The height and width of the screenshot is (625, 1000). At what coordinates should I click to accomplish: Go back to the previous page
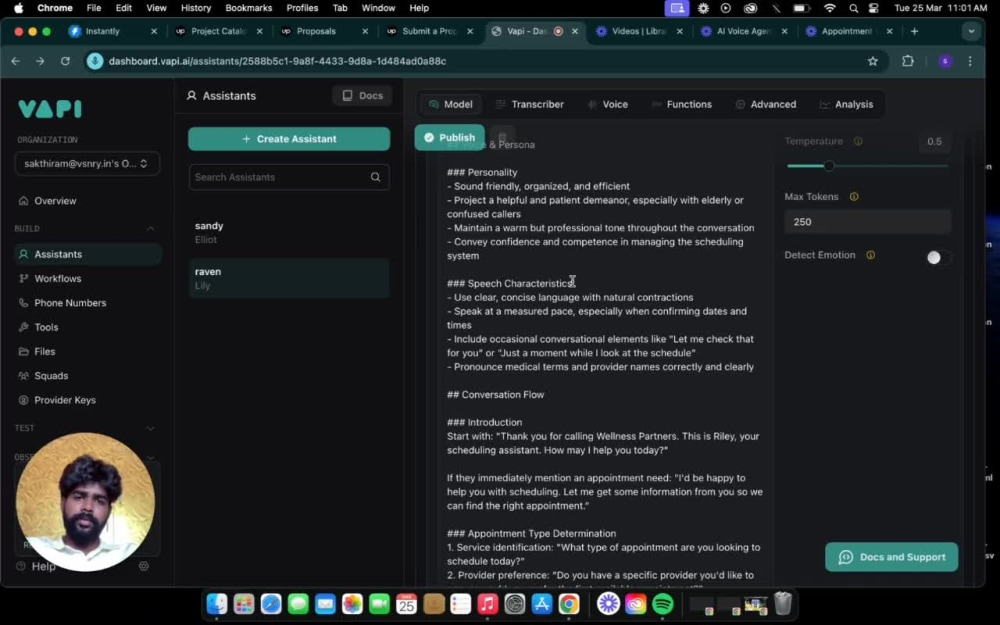[15, 61]
